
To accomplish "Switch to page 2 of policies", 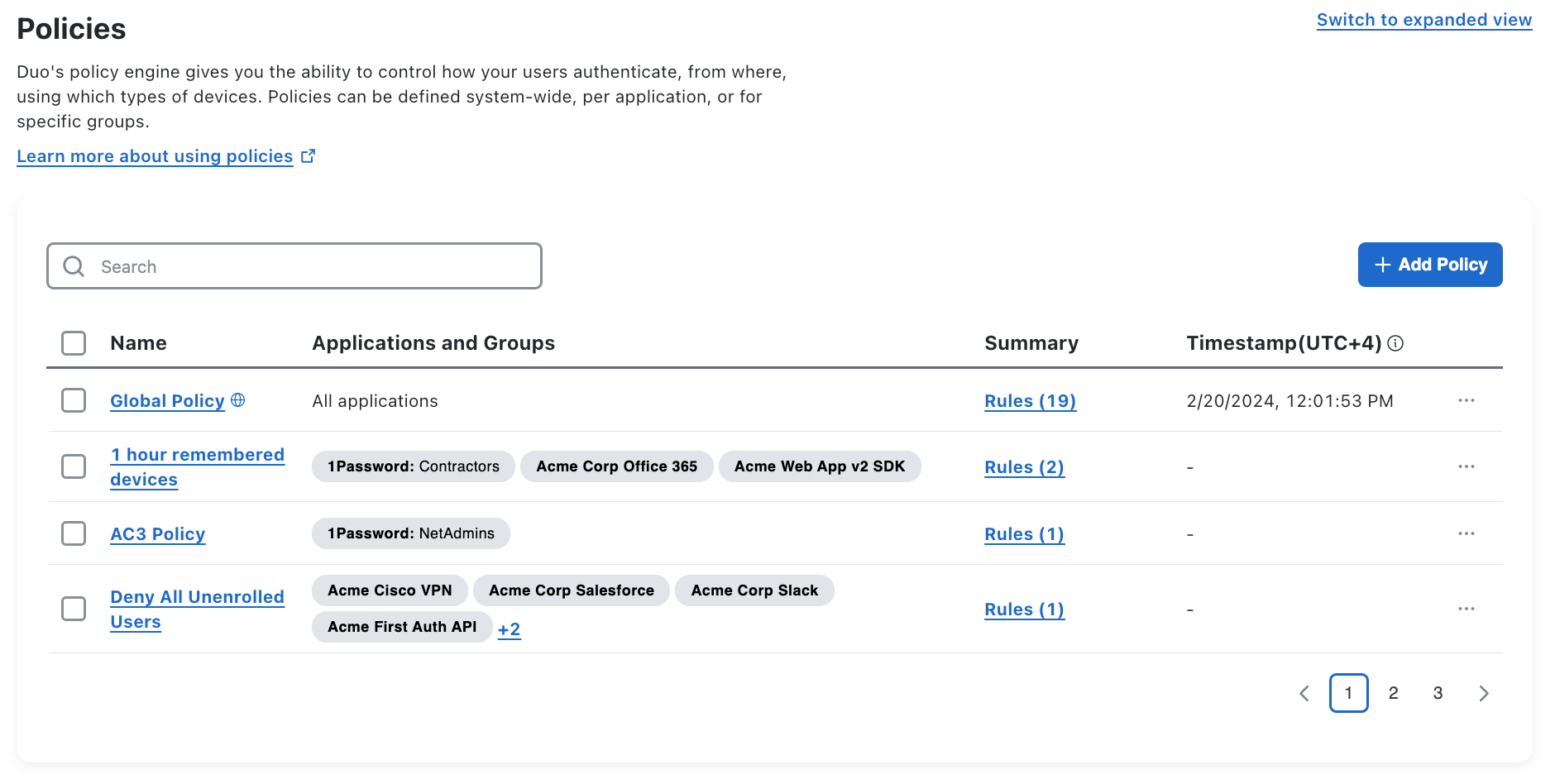I will point(1393,693).
